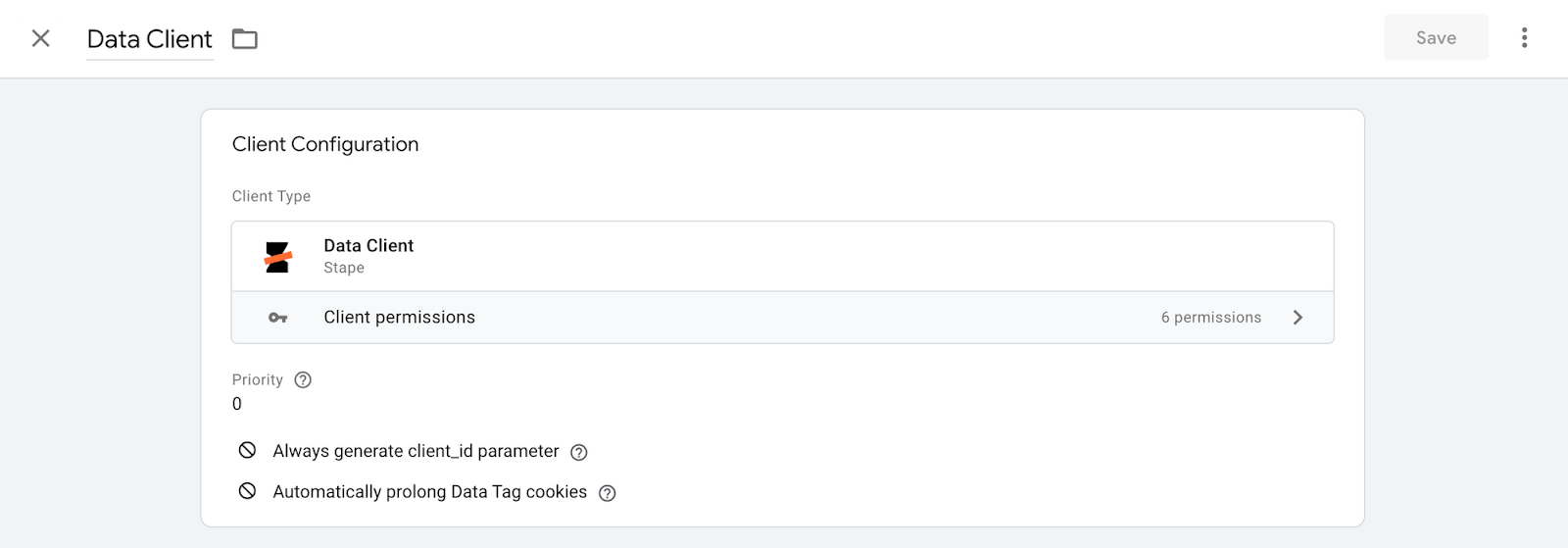
Task: Click Always generate client_id parameter label
Action: click(x=416, y=451)
